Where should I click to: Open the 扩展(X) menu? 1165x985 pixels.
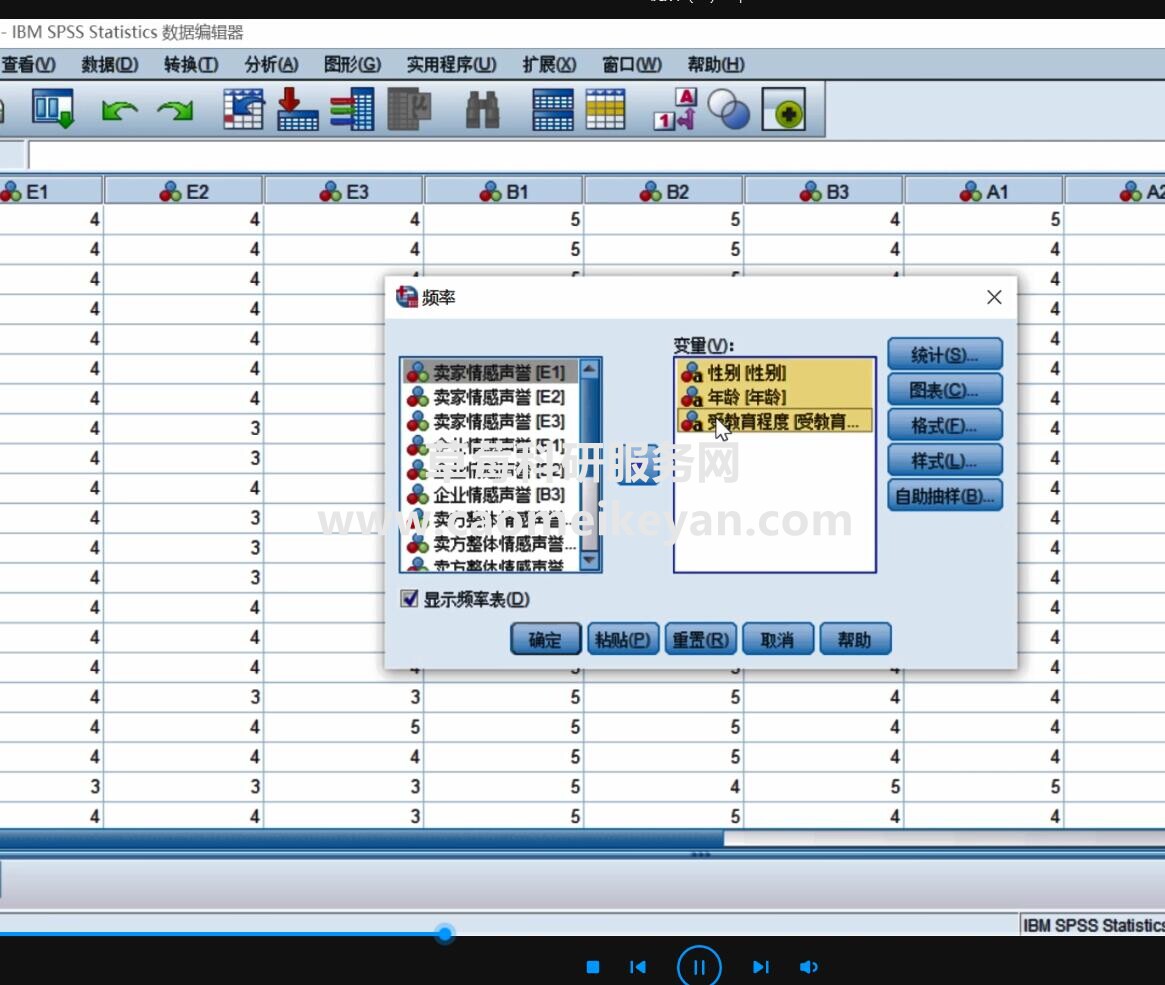point(549,65)
